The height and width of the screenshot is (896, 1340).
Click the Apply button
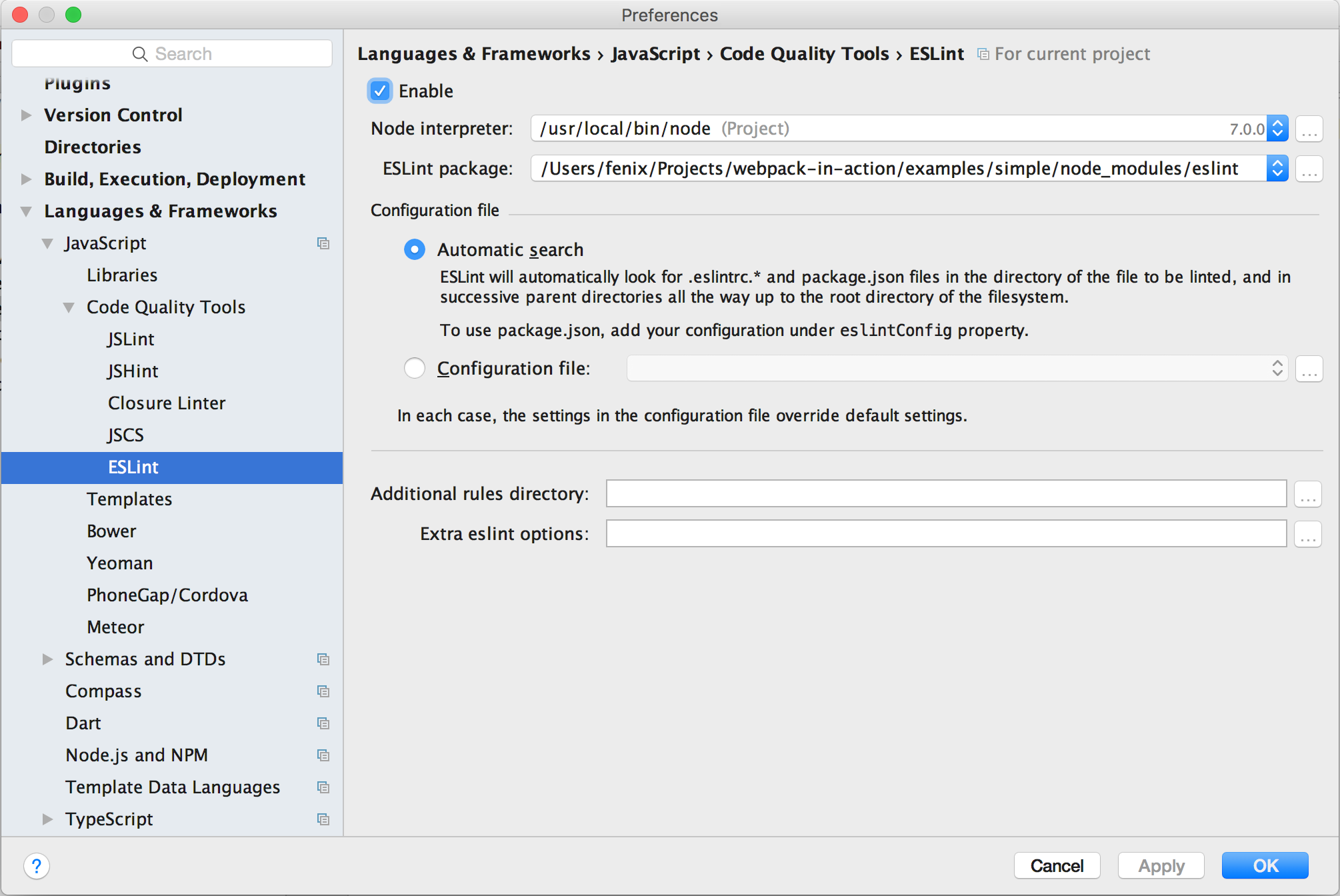(x=1161, y=865)
